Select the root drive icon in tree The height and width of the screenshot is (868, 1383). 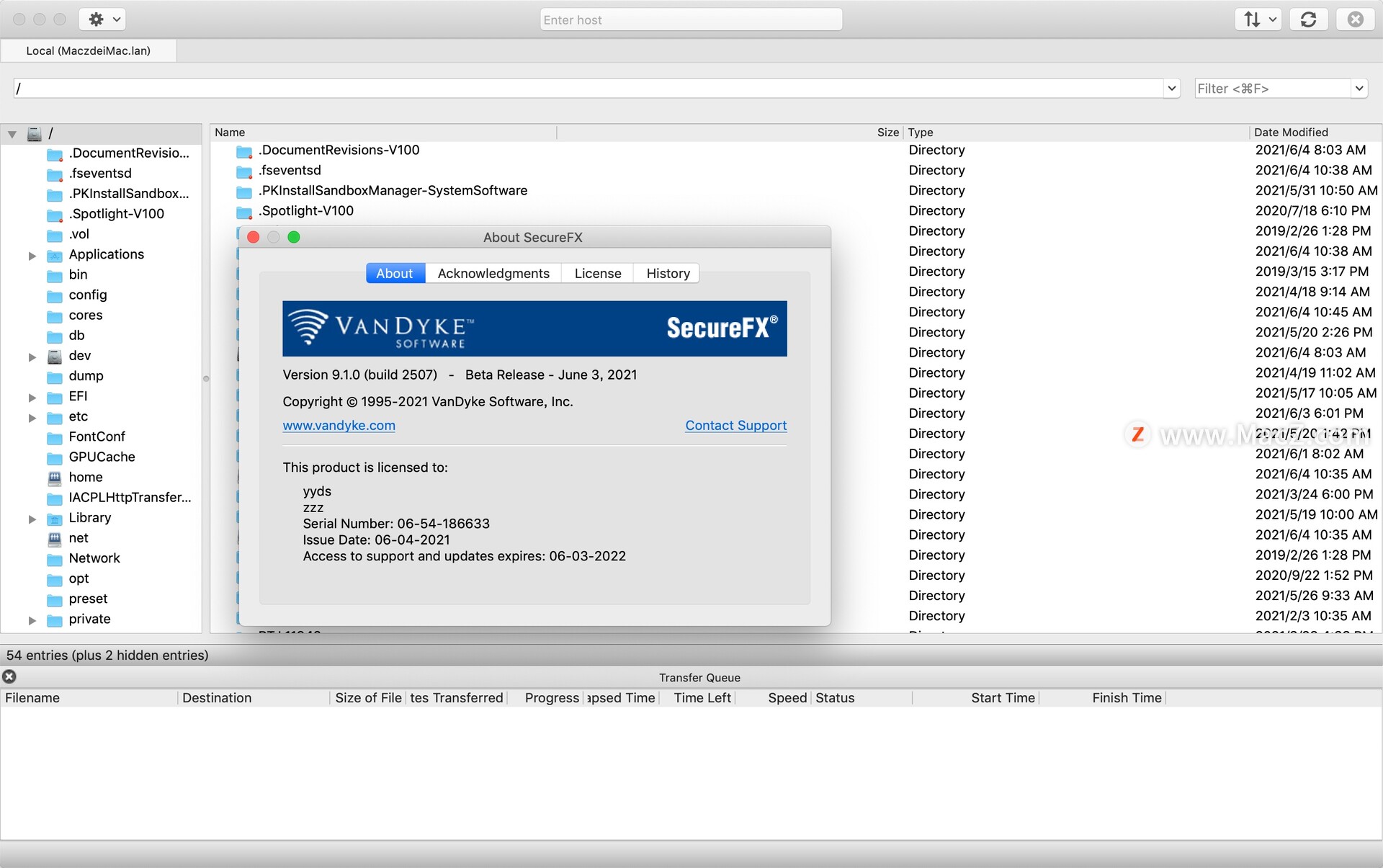pos(34,134)
